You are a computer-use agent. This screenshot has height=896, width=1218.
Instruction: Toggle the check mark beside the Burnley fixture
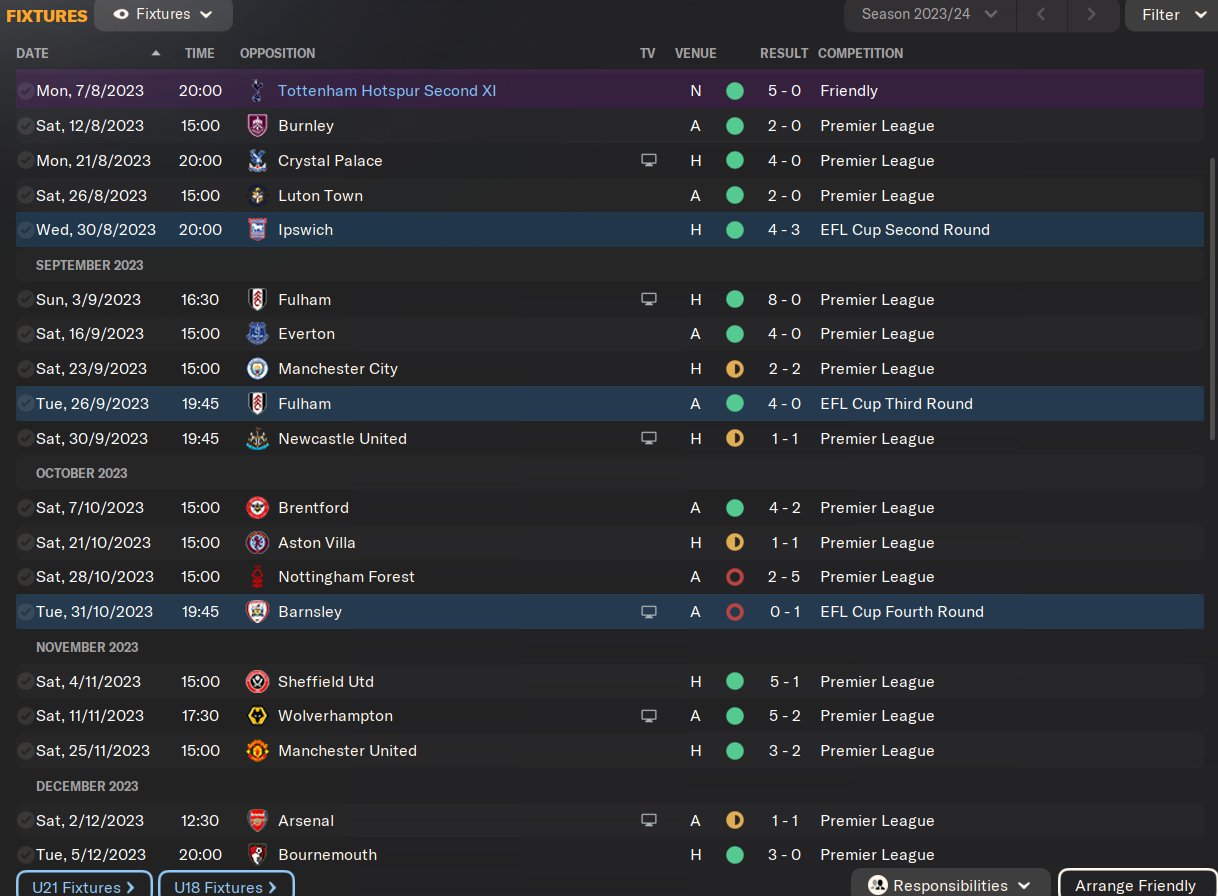pos(25,126)
